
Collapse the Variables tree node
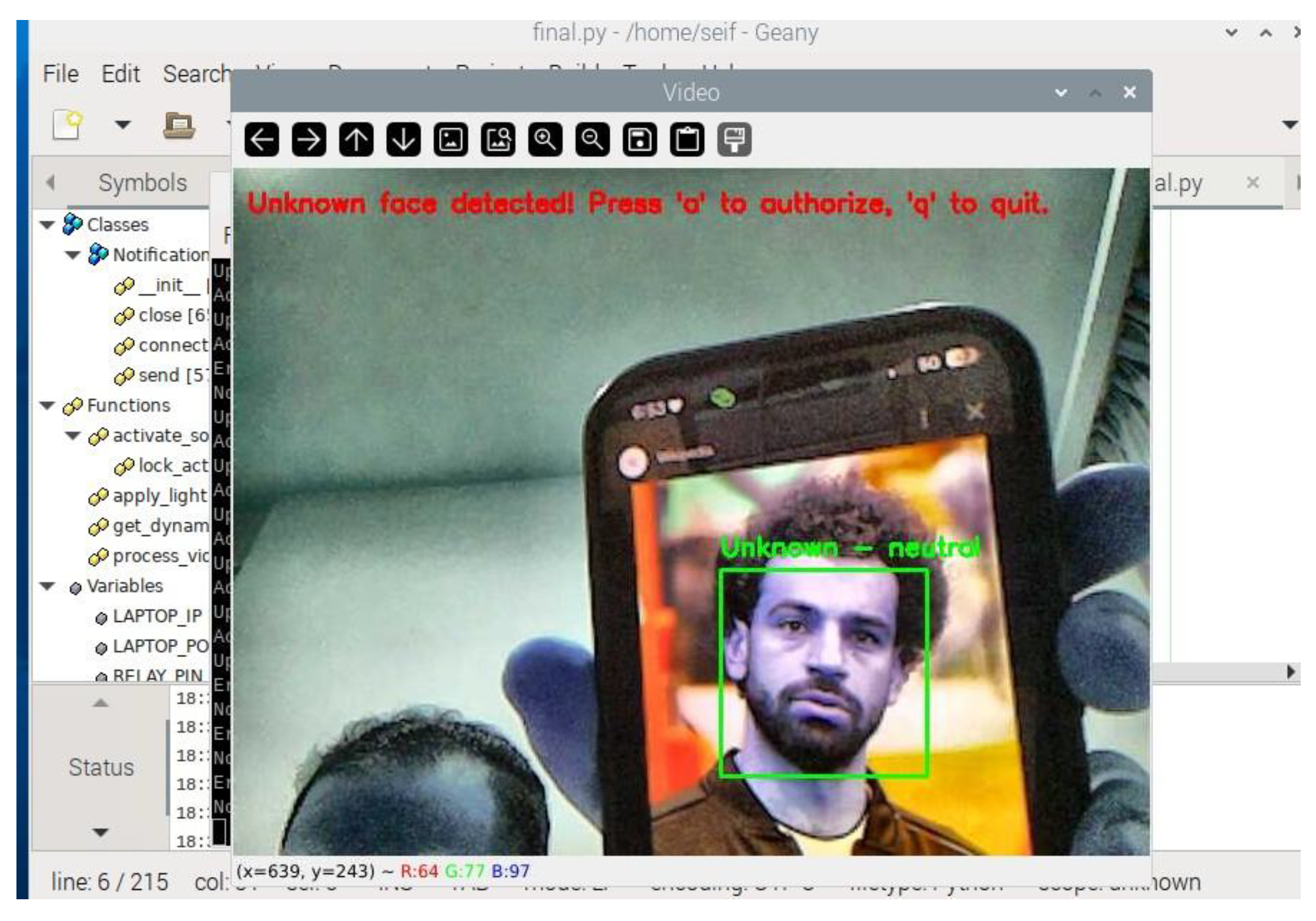[x=48, y=586]
